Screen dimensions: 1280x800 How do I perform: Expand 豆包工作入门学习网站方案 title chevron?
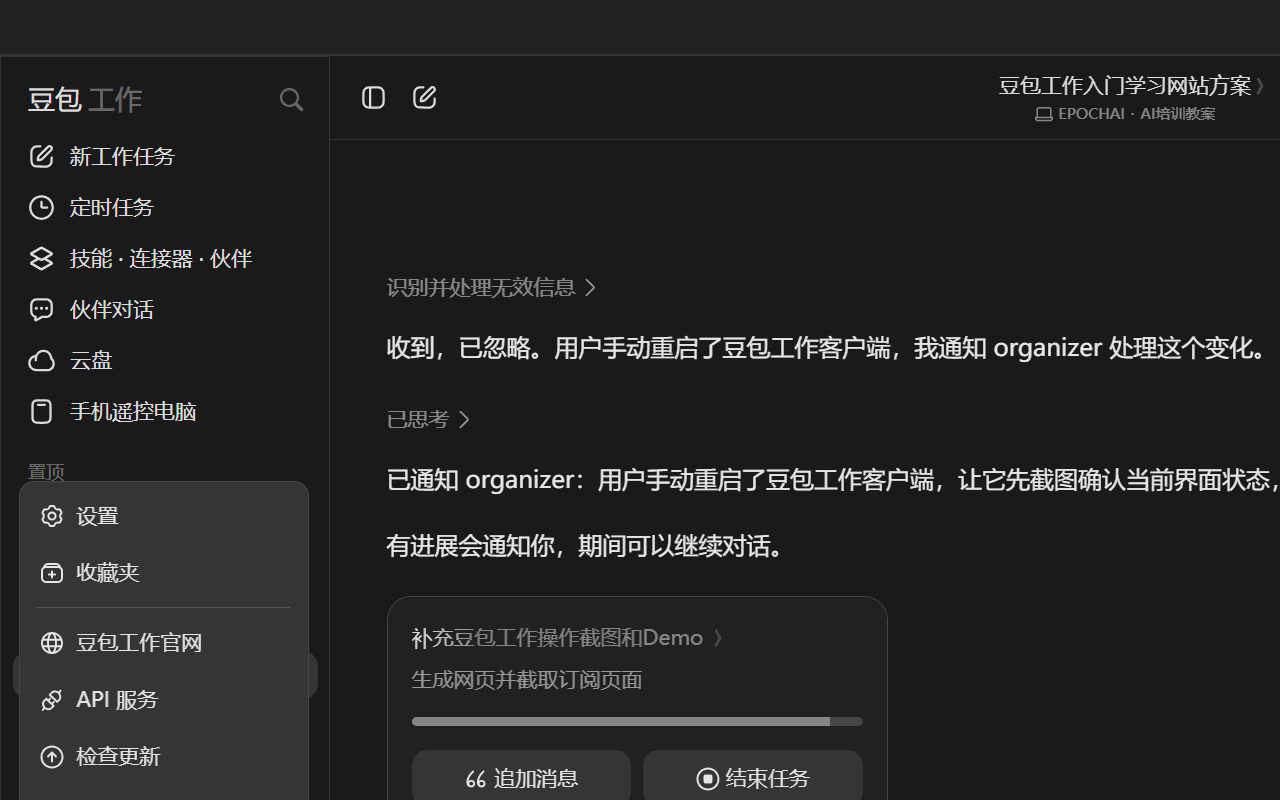(x=1261, y=86)
